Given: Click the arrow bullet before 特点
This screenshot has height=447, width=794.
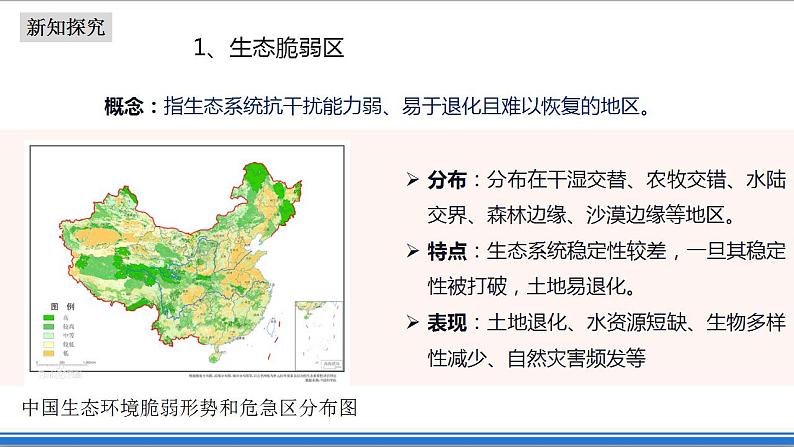Looking at the screenshot, I should click(412, 251).
